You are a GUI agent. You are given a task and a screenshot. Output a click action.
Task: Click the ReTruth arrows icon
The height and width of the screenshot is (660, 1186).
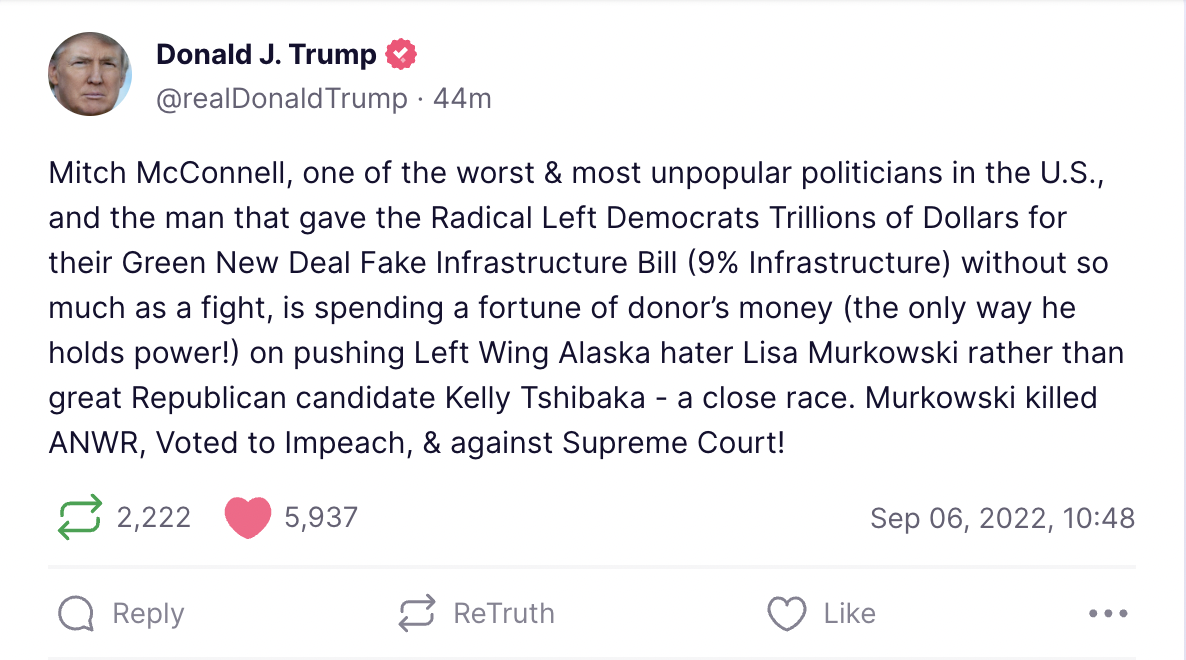coord(416,613)
